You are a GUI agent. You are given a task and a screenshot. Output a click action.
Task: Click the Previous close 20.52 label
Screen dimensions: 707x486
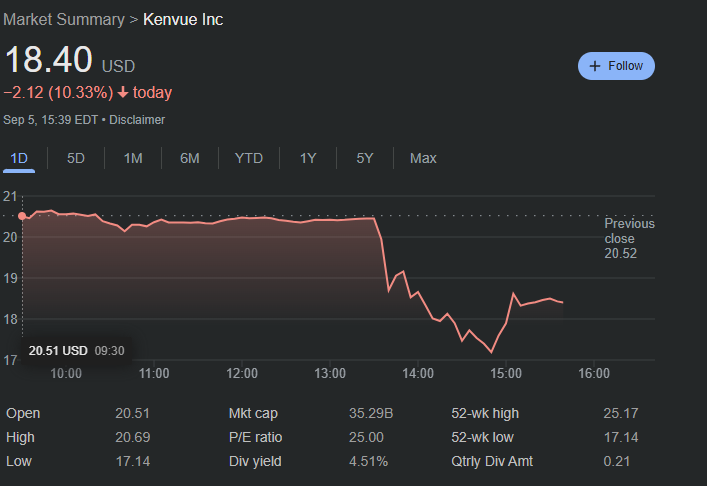pyautogui.click(x=629, y=238)
